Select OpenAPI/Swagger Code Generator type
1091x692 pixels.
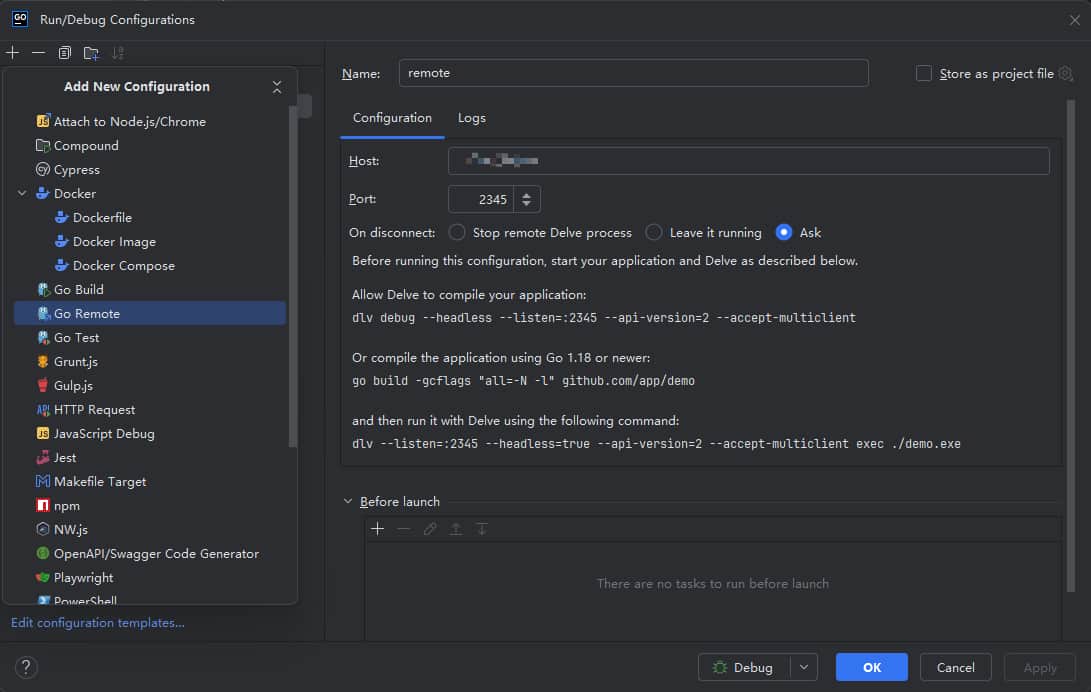click(150, 554)
